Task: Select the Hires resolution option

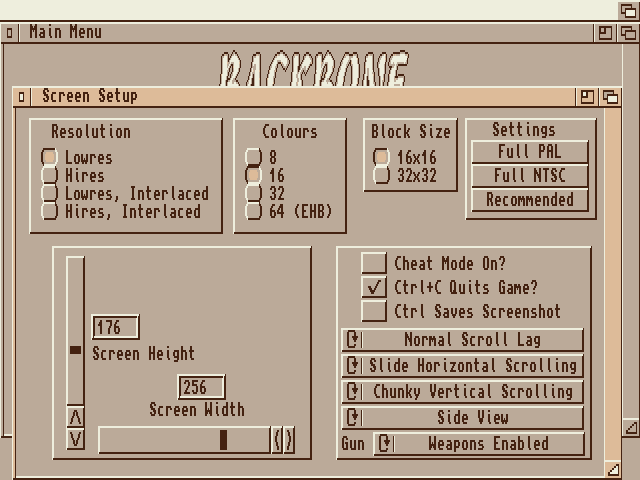Action: point(49,175)
